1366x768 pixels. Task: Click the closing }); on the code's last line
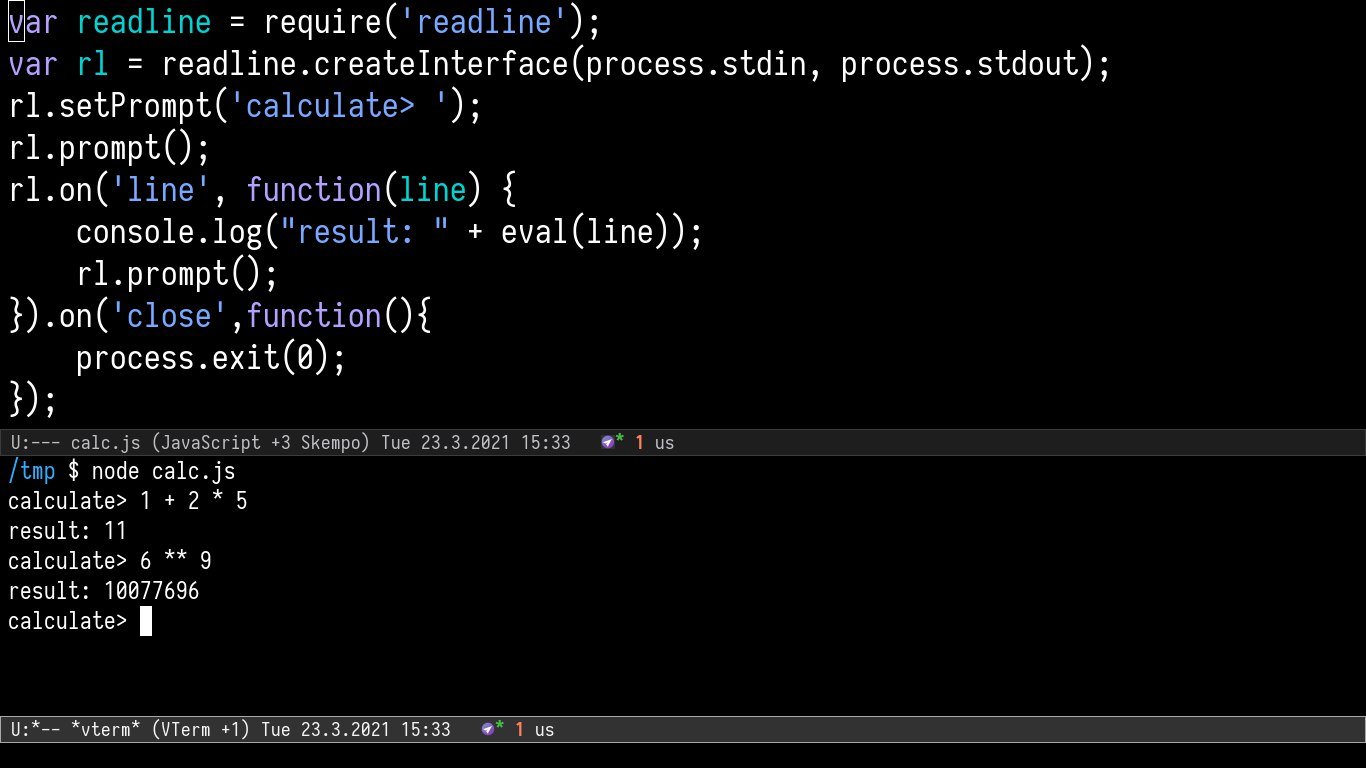33,400
